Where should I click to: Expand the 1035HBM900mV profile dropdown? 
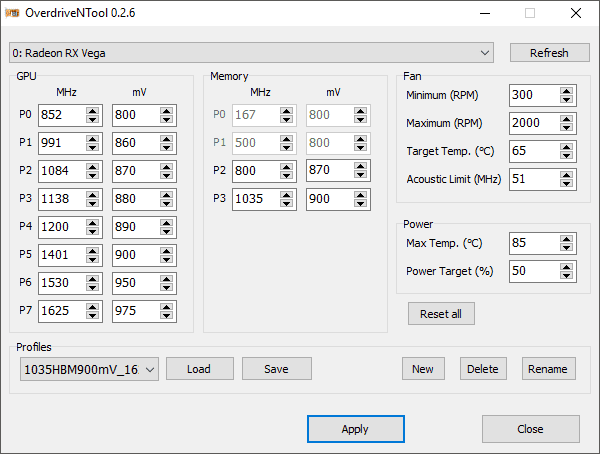pyautogui.click(x=90, y=369)
